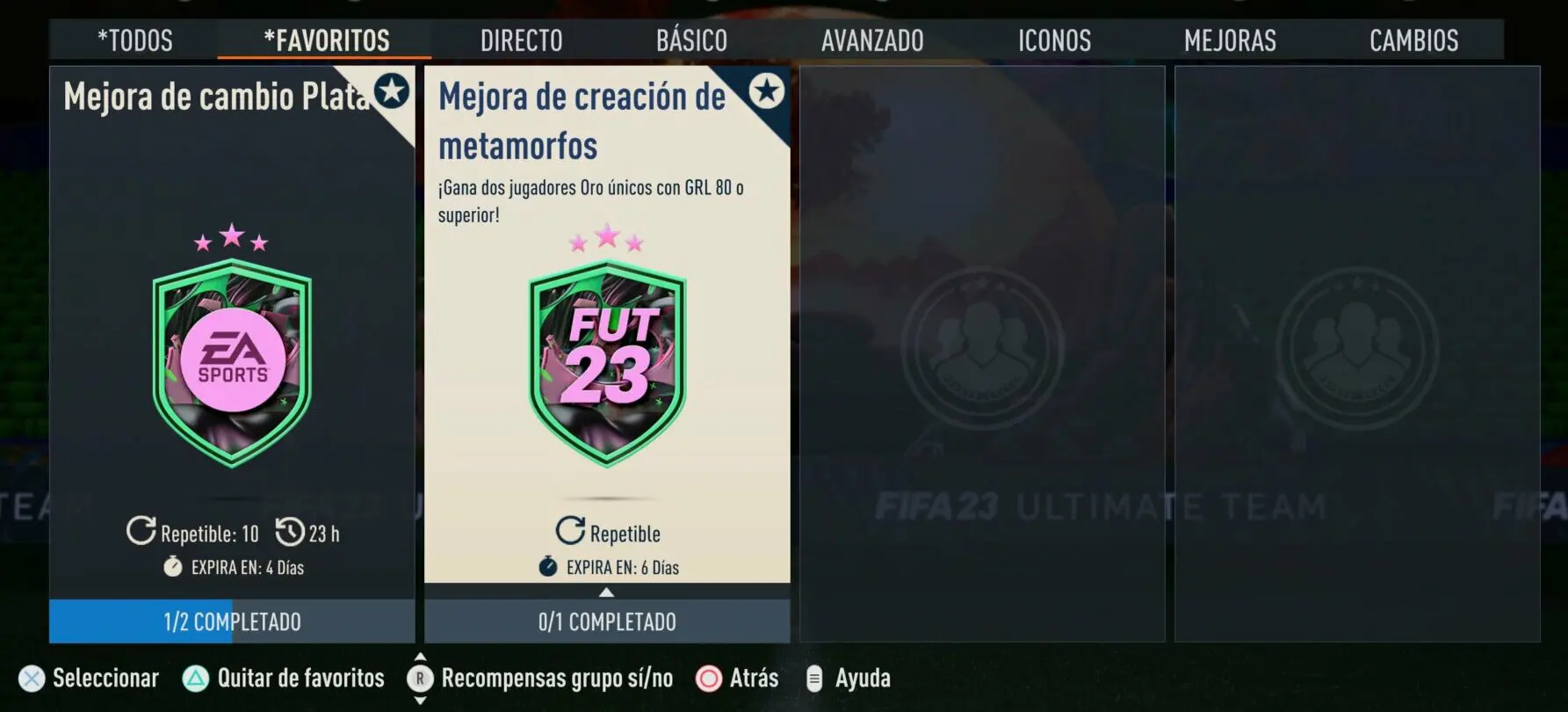Click the stopwatch icon beside EXPIRA EN: 4 Días

coord(173,566)
